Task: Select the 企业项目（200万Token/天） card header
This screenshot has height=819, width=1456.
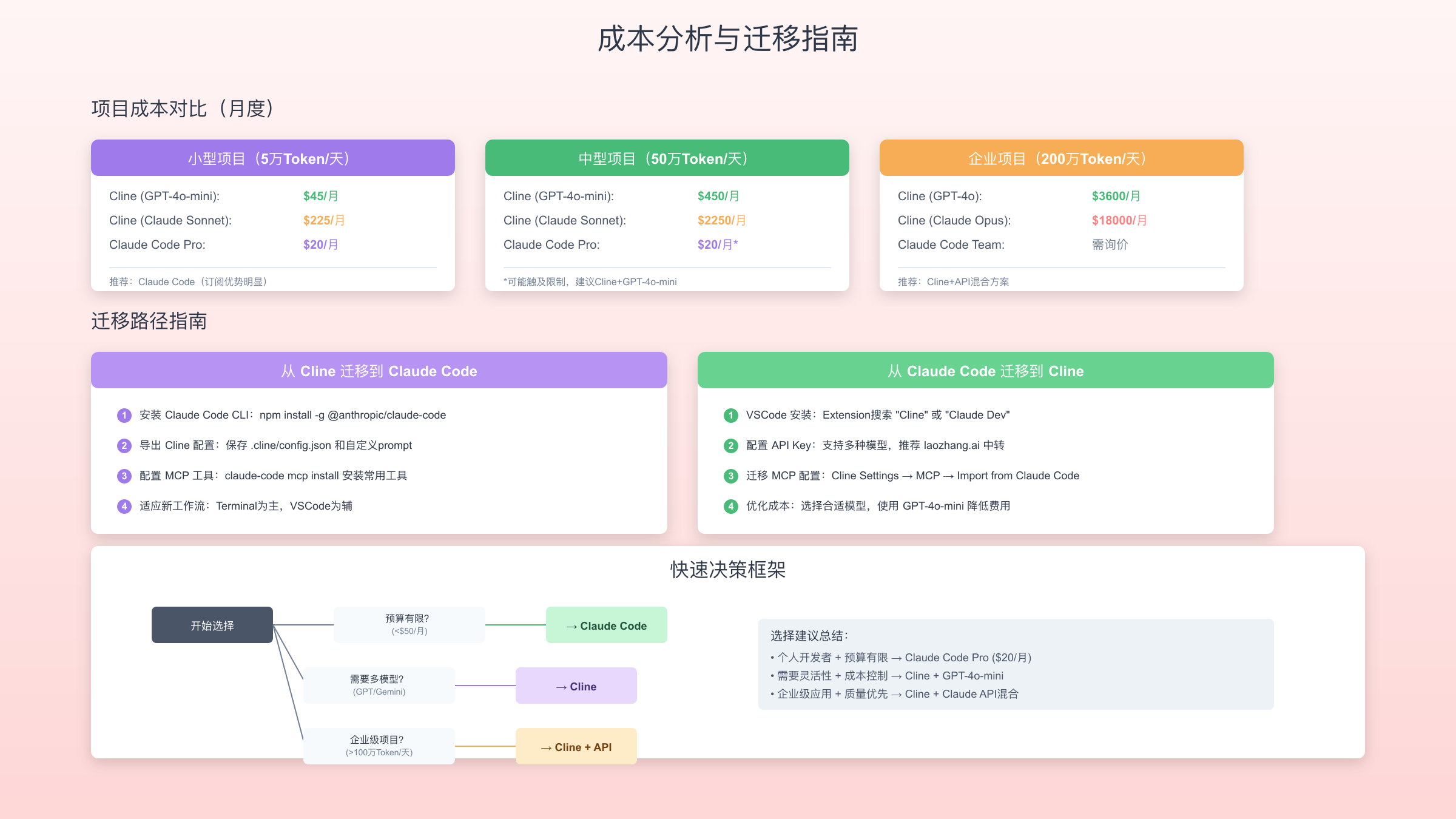Action: (x=1062, y=158)
